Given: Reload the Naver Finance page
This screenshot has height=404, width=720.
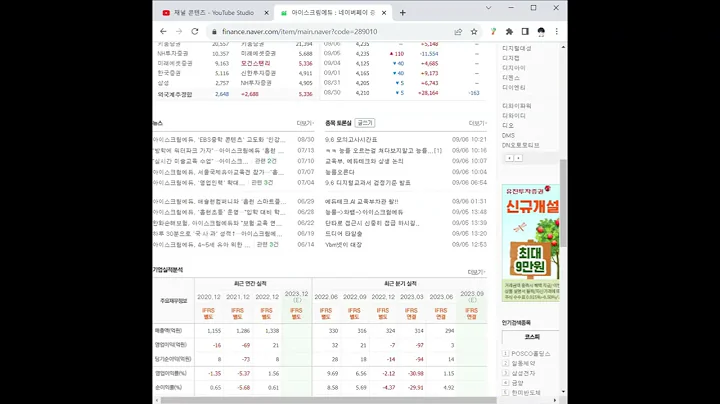Looking at the screenshot, I should pyautogui.click(x=195, y=31).
